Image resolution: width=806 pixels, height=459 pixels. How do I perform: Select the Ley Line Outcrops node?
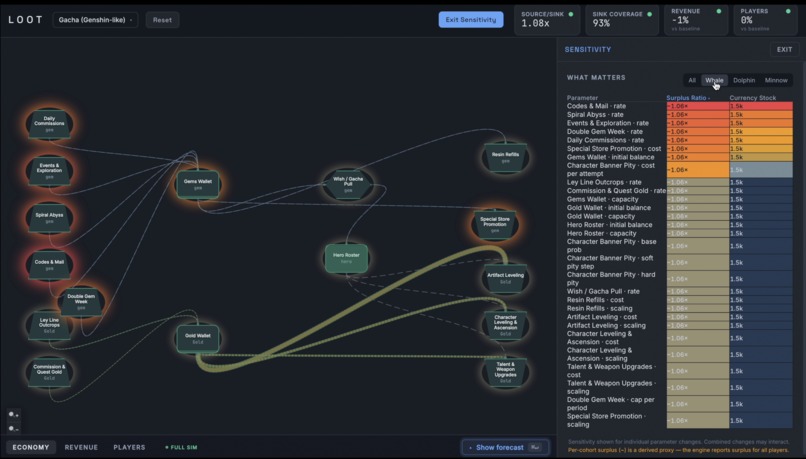pos(49,325)
